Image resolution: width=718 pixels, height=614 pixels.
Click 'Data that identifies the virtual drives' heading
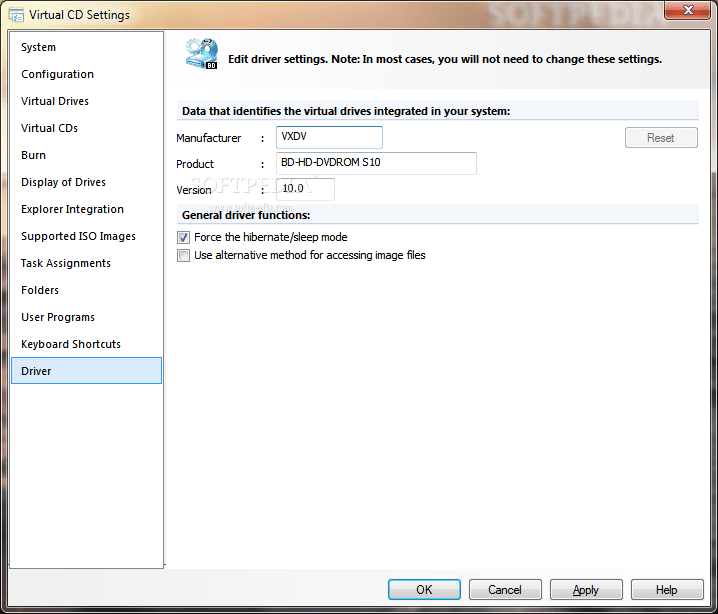click(346, 111)
